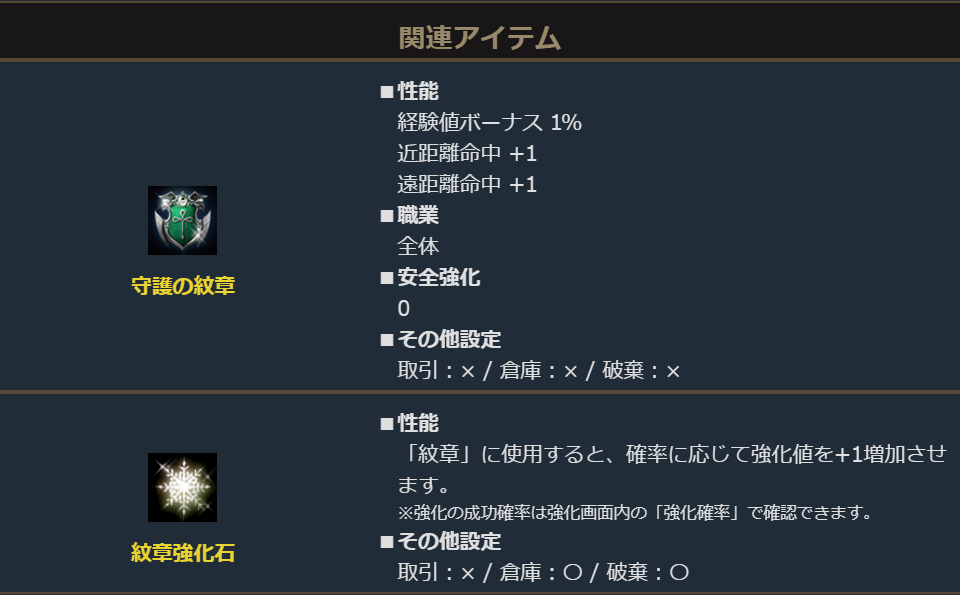Open the 紋章強化石 item name link
This screenshot has height=595, width=960.
[183, 552]
